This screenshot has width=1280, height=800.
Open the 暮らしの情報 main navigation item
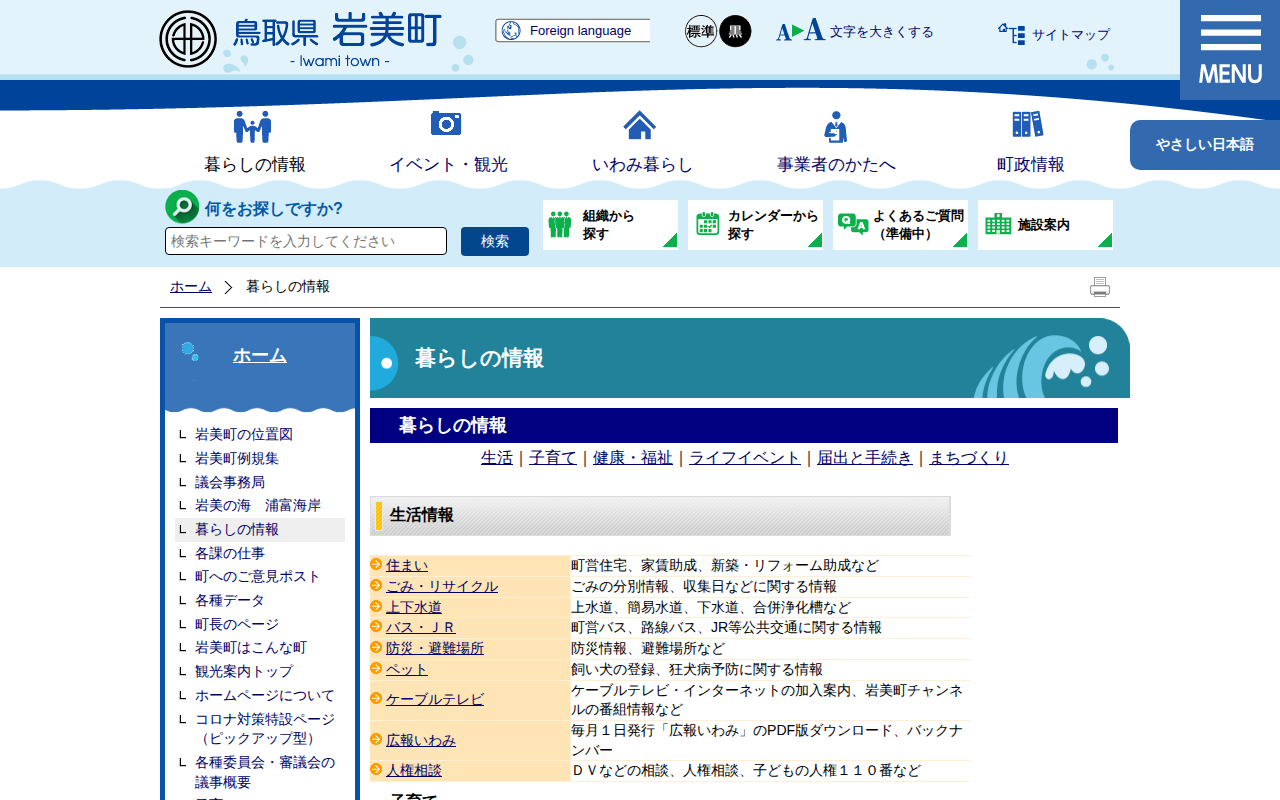tap(255, 165)
